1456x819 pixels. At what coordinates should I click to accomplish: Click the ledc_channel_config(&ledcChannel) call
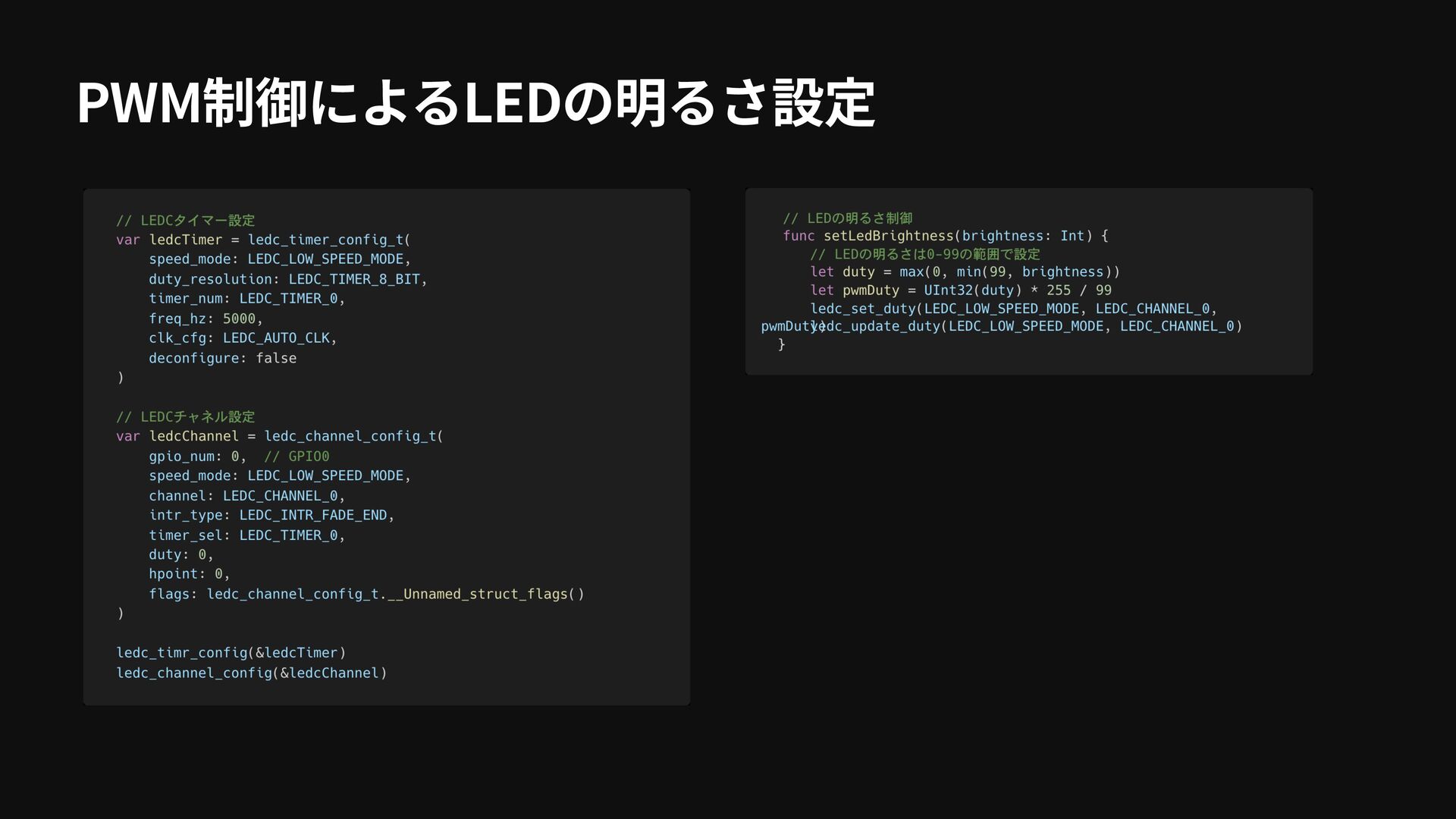tap(251, 673)
